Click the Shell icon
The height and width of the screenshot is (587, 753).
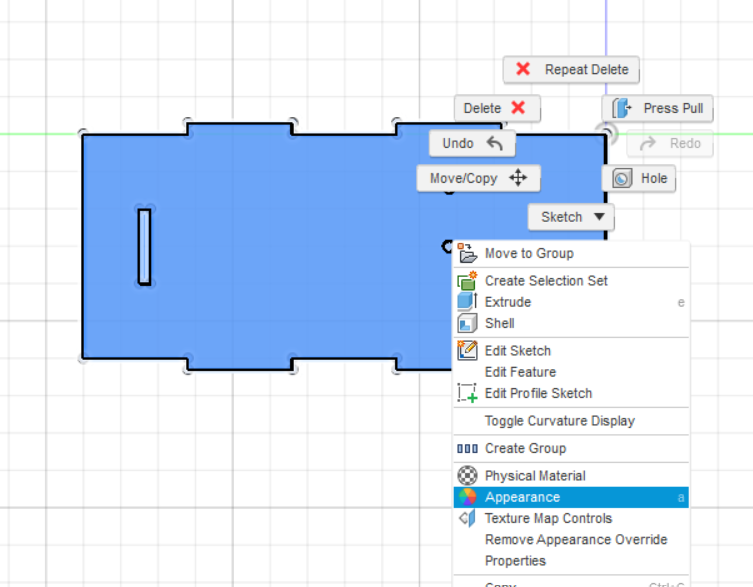coord(467,323)
